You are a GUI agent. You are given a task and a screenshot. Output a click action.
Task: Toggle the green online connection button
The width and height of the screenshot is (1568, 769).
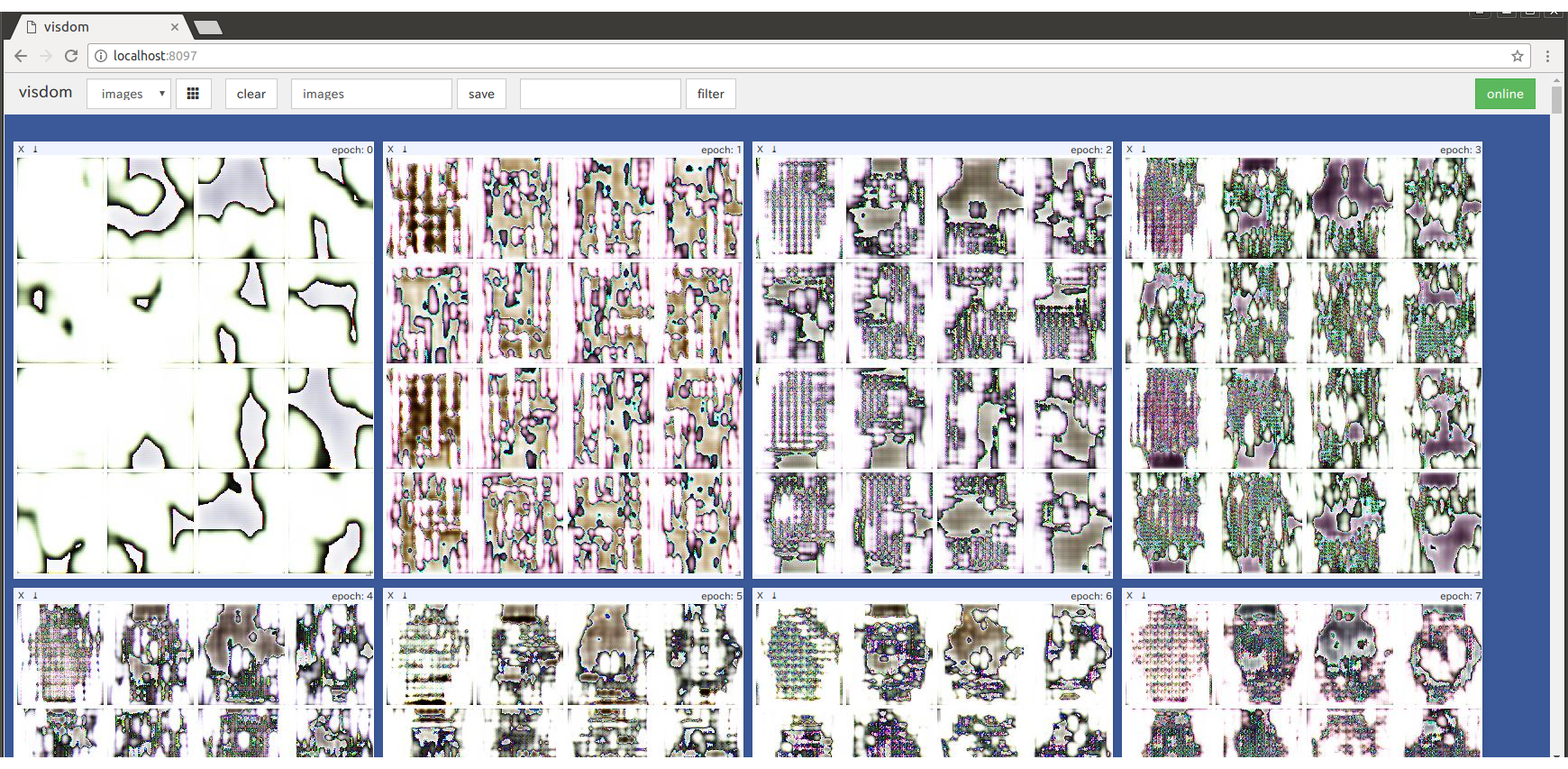coord(1505,94)
